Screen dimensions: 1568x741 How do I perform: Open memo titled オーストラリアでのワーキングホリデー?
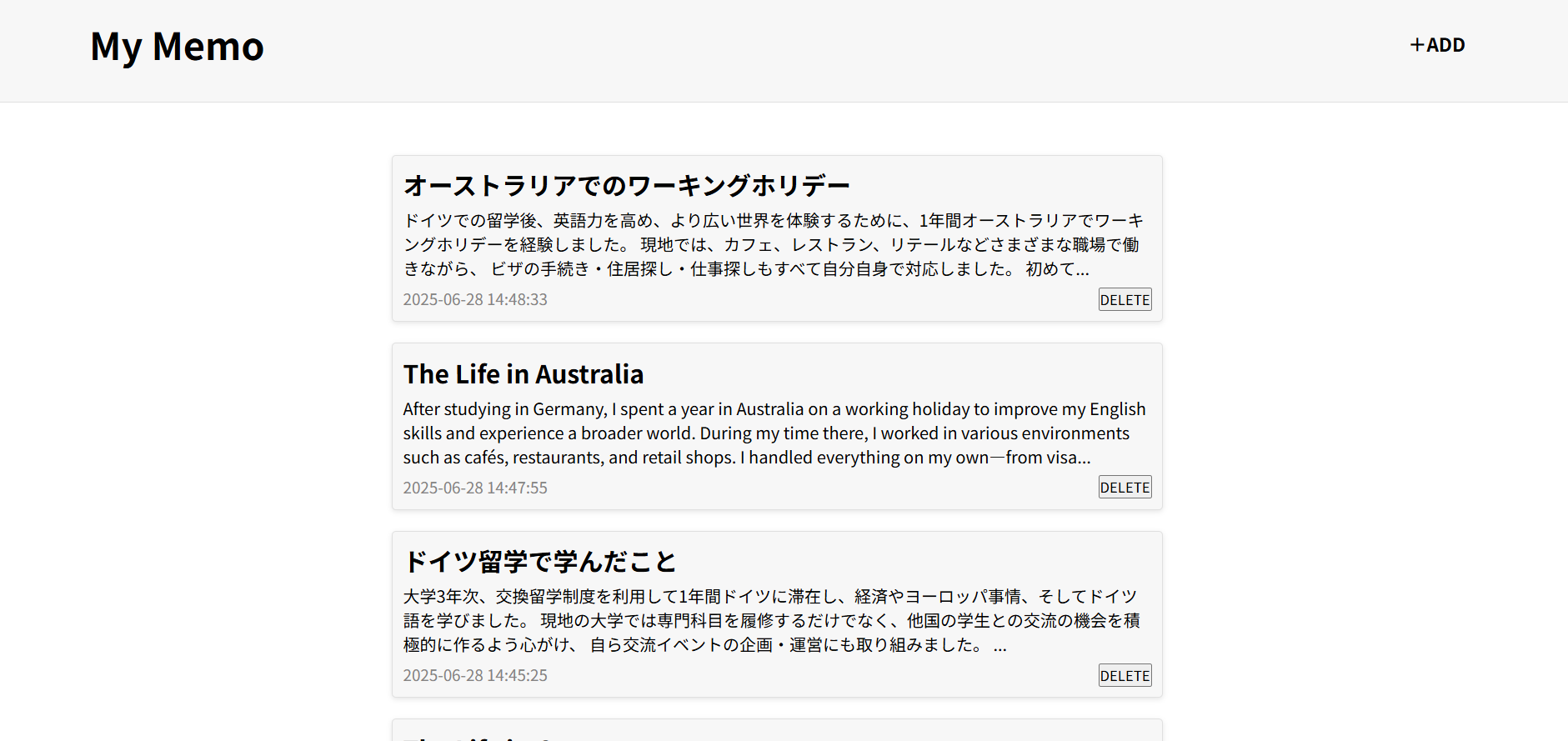[626, 185]
